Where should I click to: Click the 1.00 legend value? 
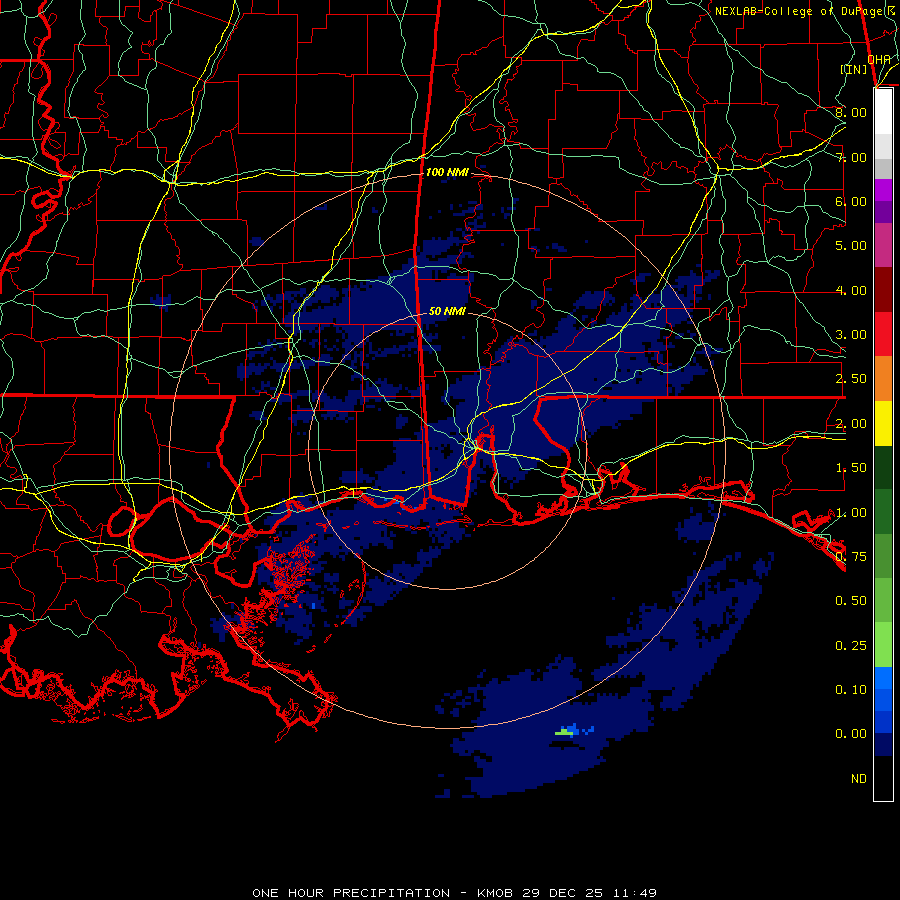pyautogui.click(x=851, y=513)
